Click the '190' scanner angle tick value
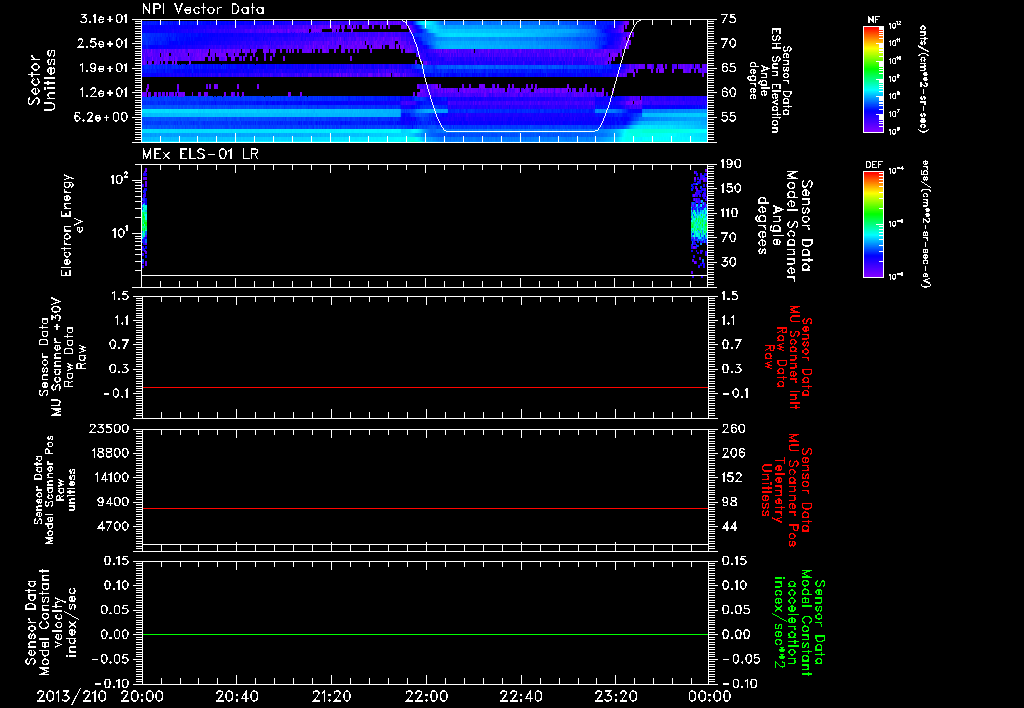1024x708 pixels. pyautogui.click(x=730, y=164)
